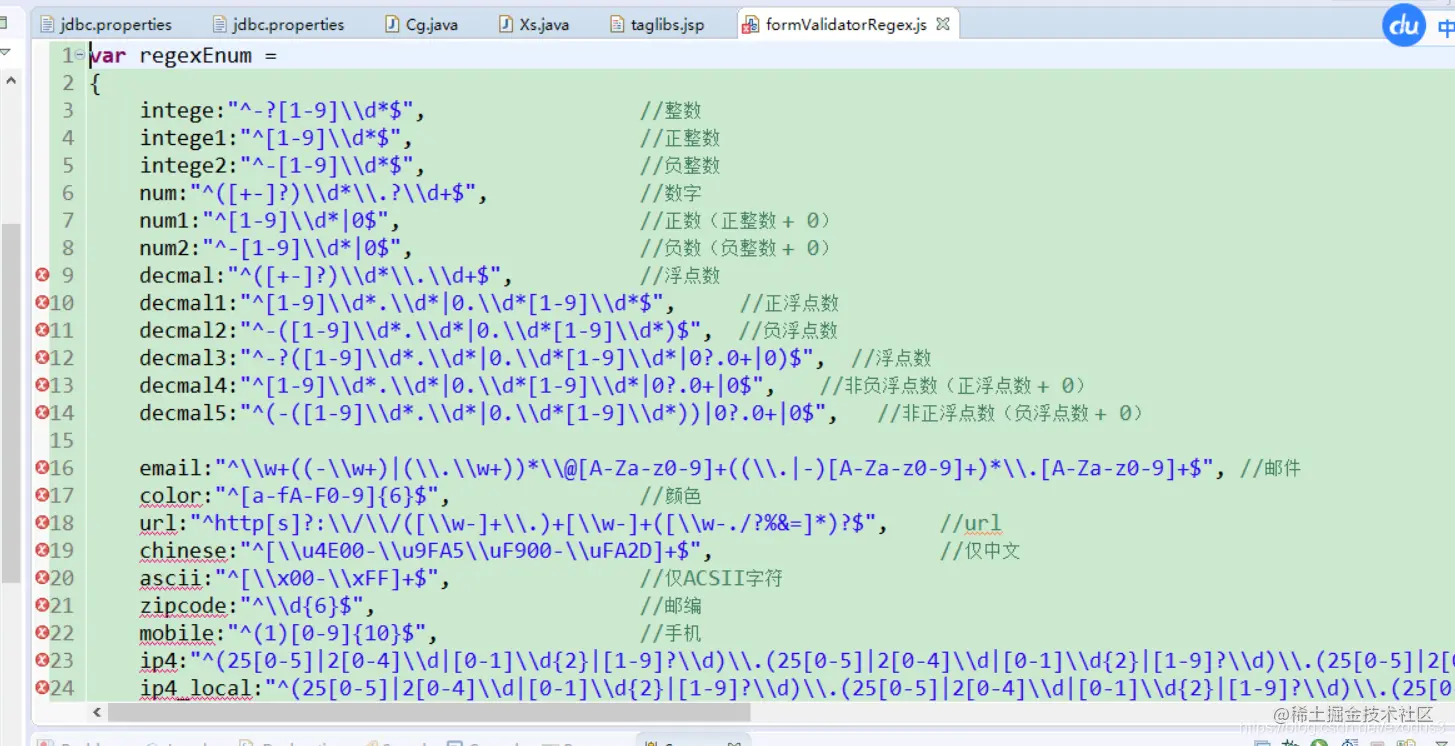Click the '//邮件' comment on email line
1455x746 pixels.
point(1270,468)
